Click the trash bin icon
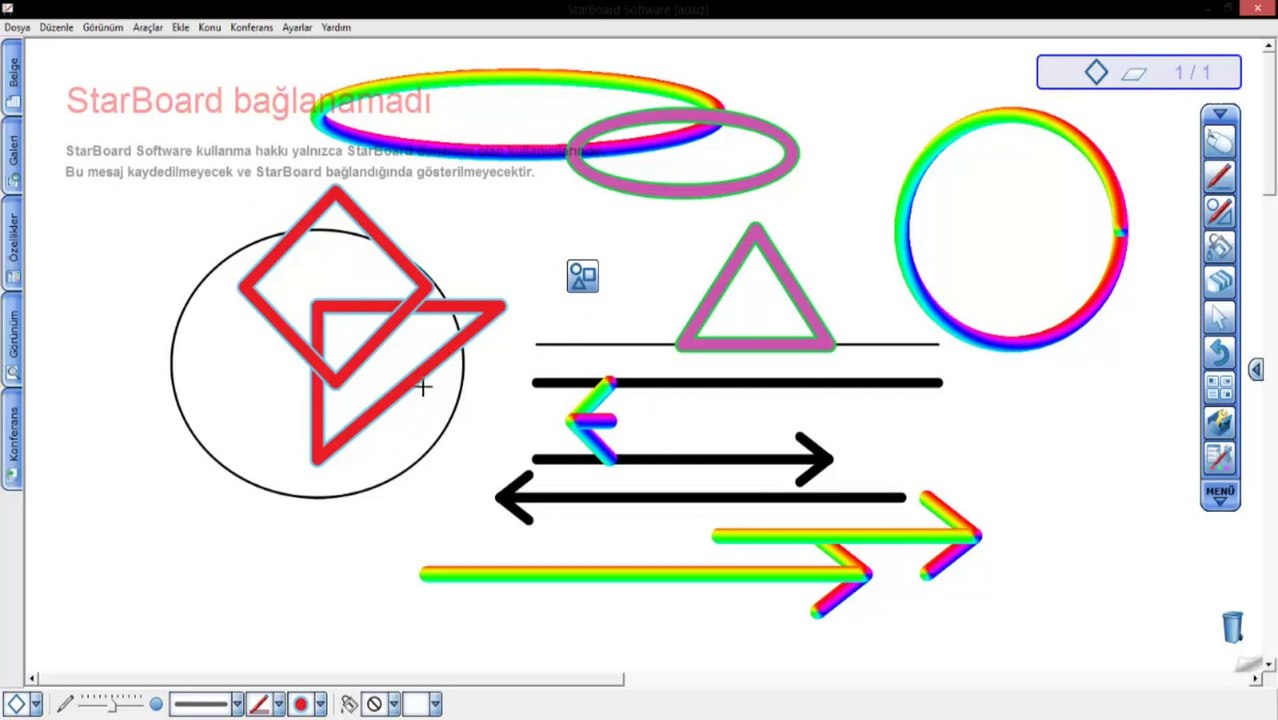The height and width of the screenshot is (720, 1278). (x=1233, y=627)
